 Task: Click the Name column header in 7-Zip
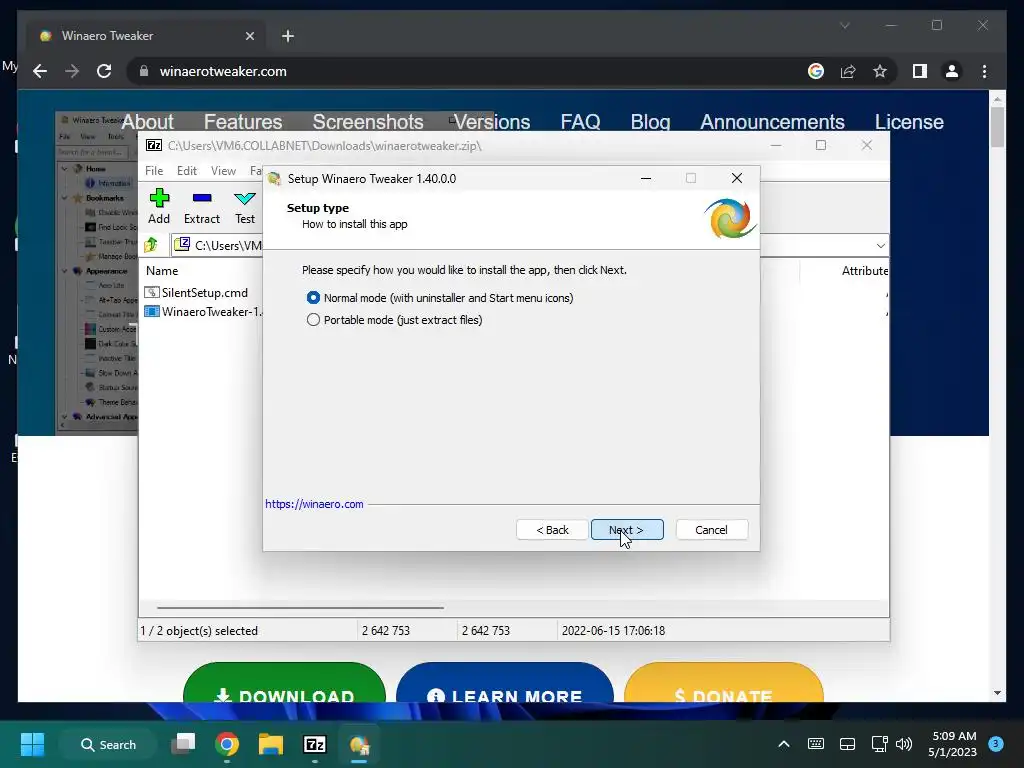(x=162, y=270)
